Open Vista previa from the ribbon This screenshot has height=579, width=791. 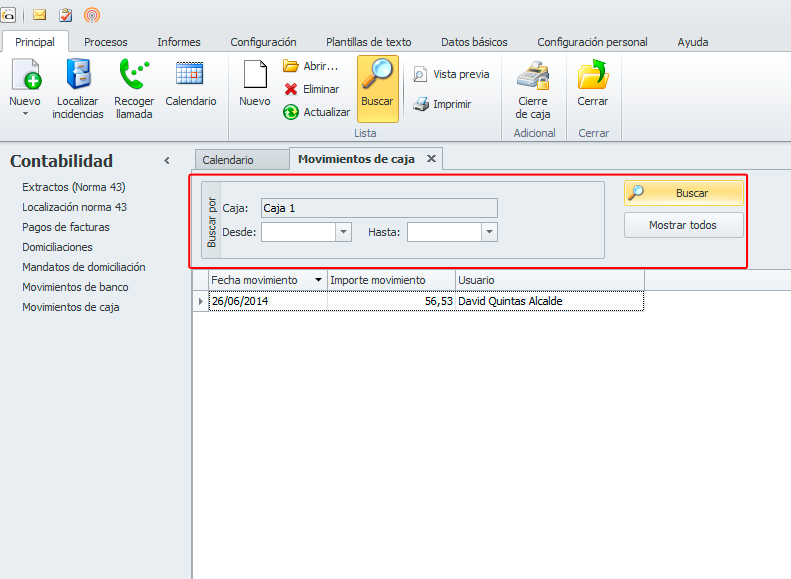click(452, 74)
